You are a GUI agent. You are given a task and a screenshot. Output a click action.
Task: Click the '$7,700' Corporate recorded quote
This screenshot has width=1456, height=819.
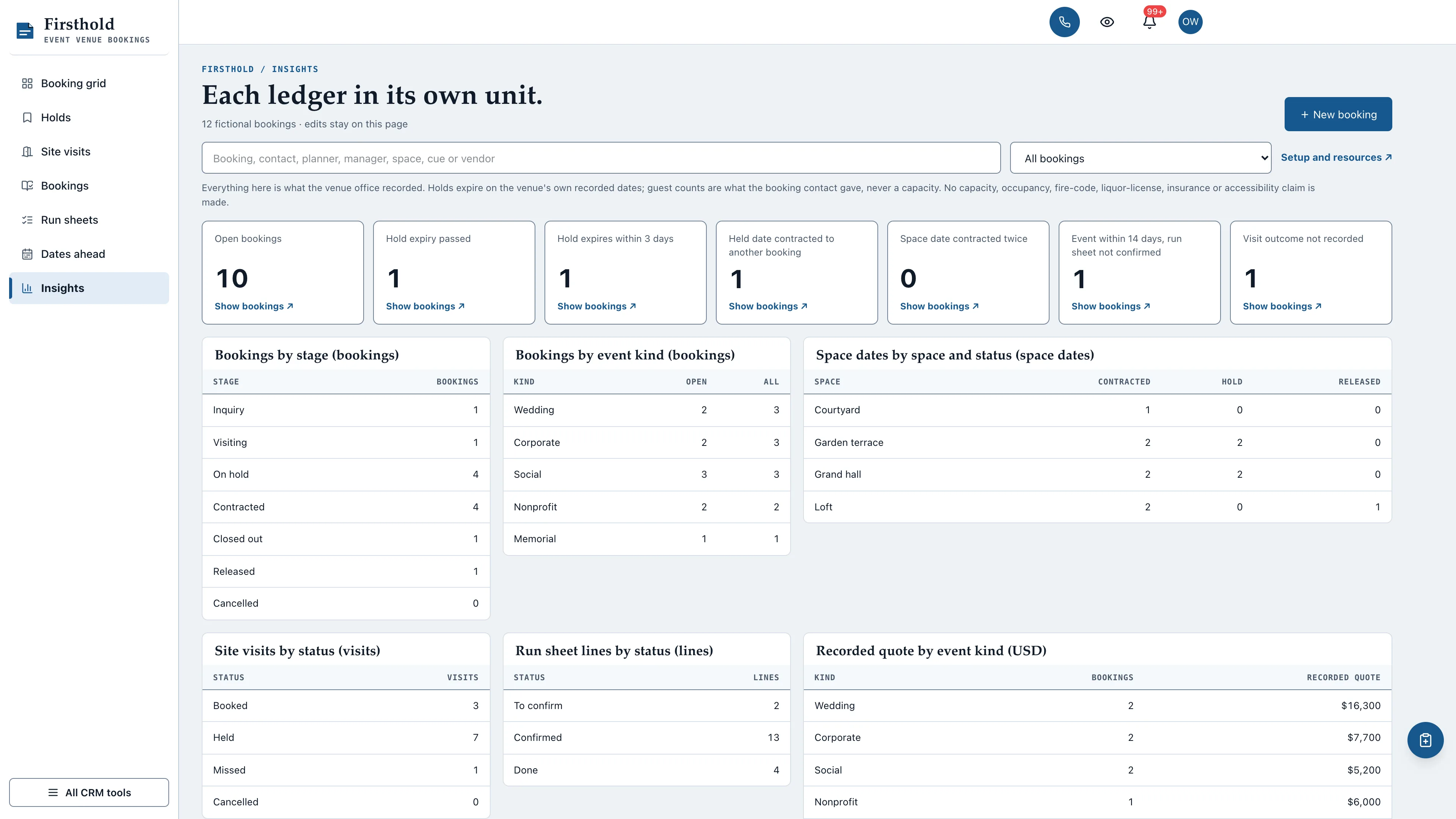(x=1363, y=737)
